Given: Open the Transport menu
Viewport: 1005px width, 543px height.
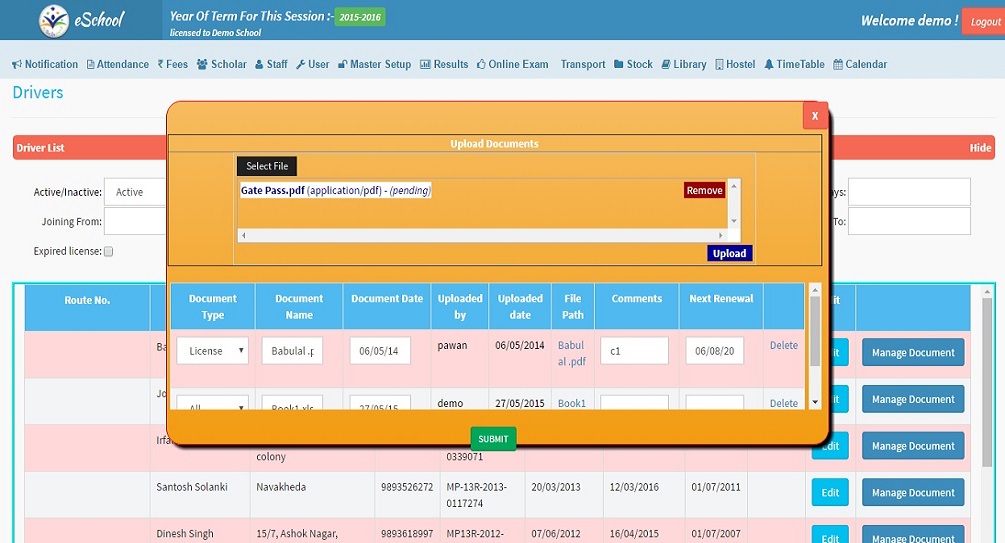Looking at the screenshot, I should pyautogui.click(x=582, y=65).
